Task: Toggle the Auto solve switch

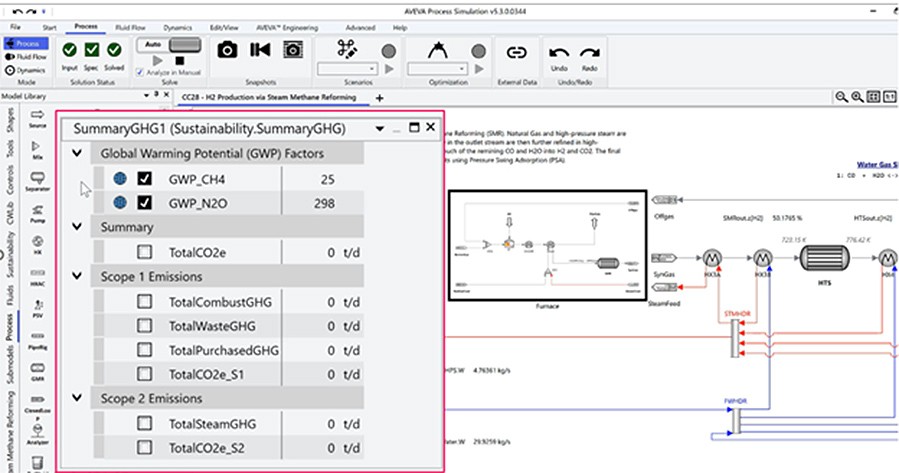Action: pyautogui.click(x=185, y=45)
